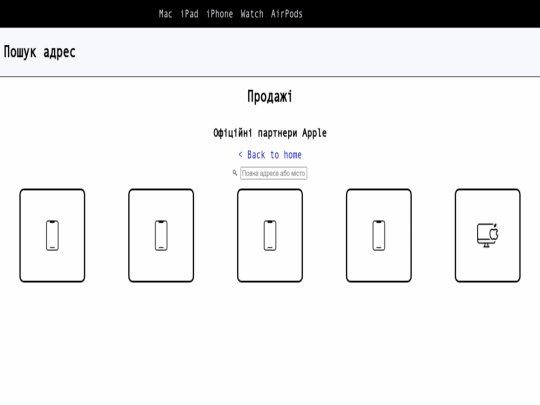Screen dimensions: 540x405
Task: Open the iPad menu item
Action: click(x=189, y=14)
